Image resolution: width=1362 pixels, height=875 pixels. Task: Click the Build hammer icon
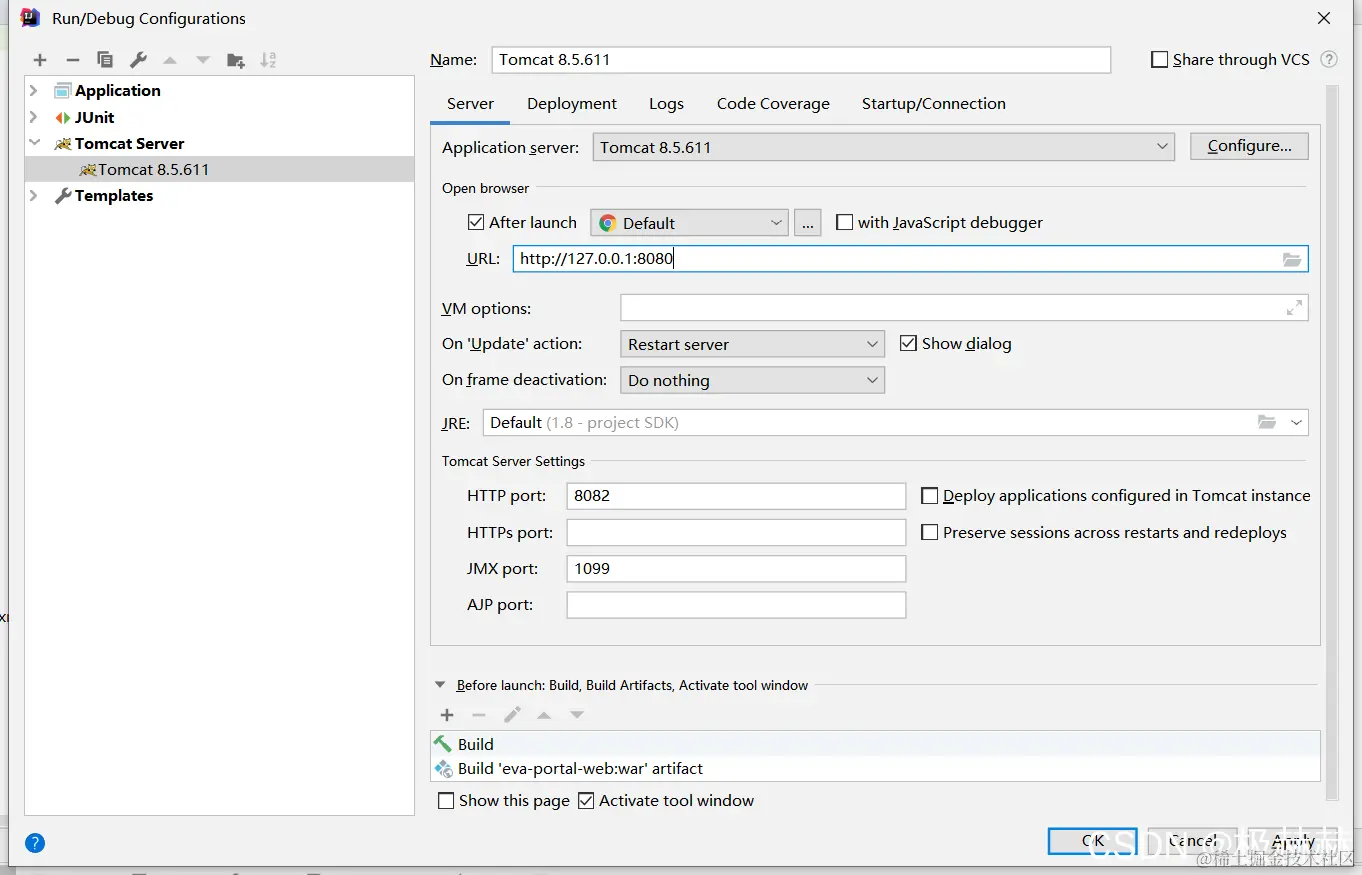[x=443, y=743]
